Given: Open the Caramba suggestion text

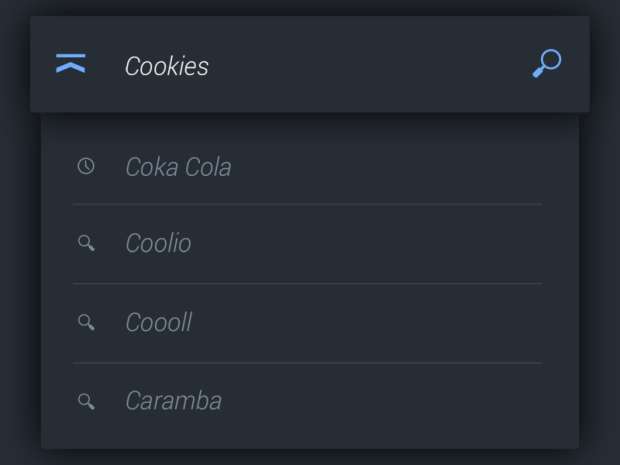Looking at the screenshot, I should (173, 401).
